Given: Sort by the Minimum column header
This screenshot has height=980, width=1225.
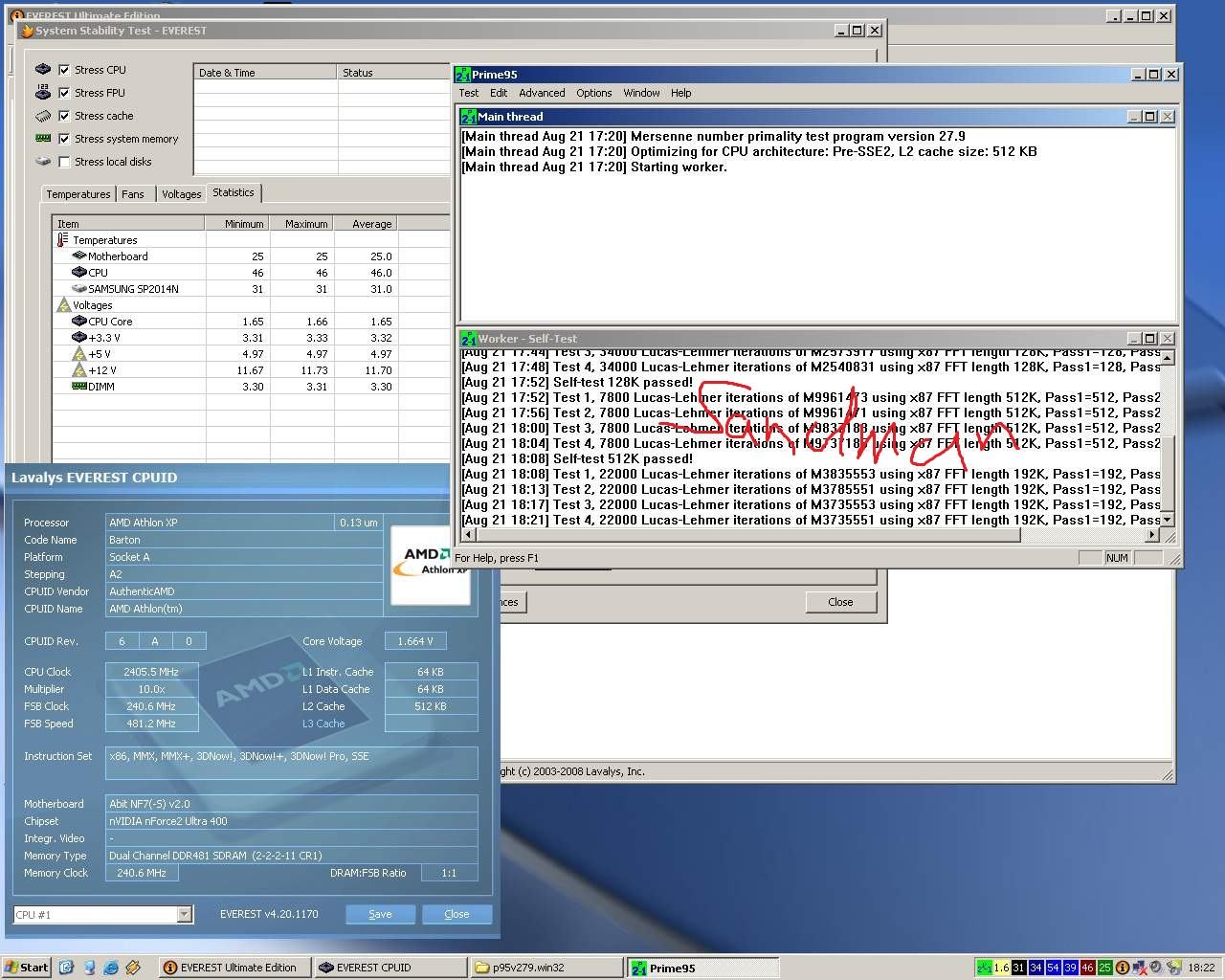Looking at the screenshot, I should click(236, 223).
